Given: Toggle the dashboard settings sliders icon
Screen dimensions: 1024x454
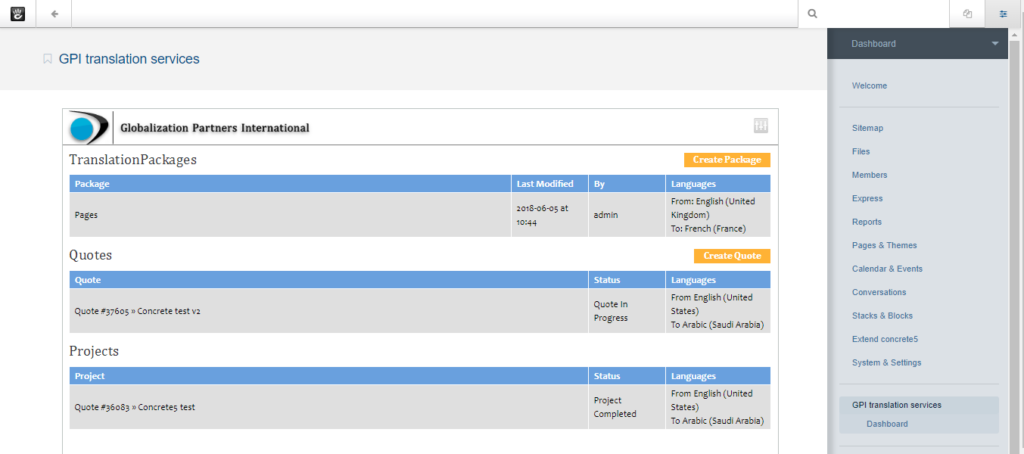Looking at the screenshot, I should coord(1003,14).
